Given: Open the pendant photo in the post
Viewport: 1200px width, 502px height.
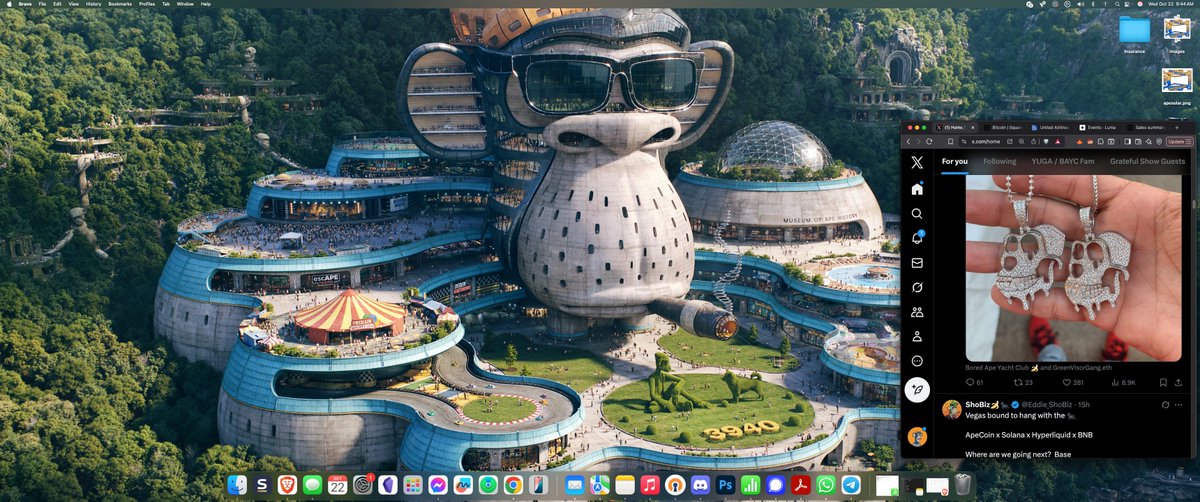Looking at the screenshot, I should pos(1073,268).
